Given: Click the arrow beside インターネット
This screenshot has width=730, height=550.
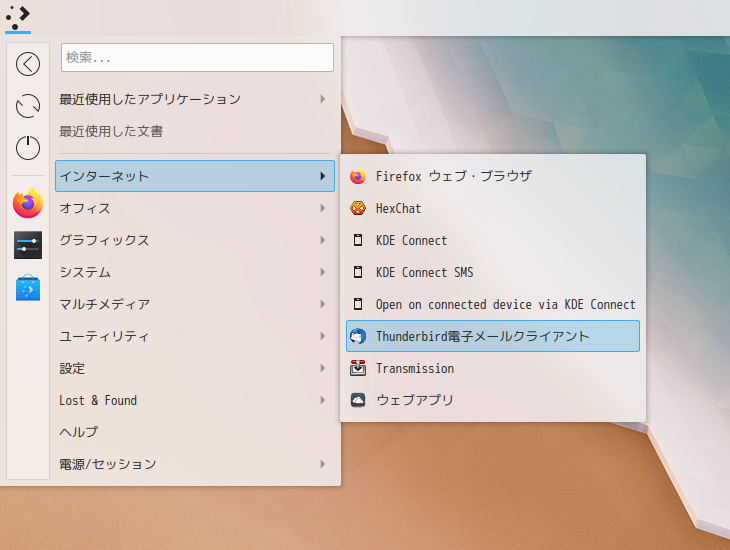Looking at the screenshot, I should (x=323, y=176).
